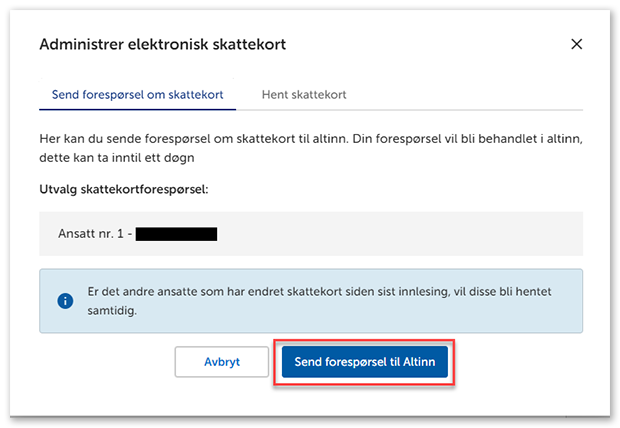Switch to the Hent skattekort tab
This screenshot has width=620, height=428.
tap(303, 95)
